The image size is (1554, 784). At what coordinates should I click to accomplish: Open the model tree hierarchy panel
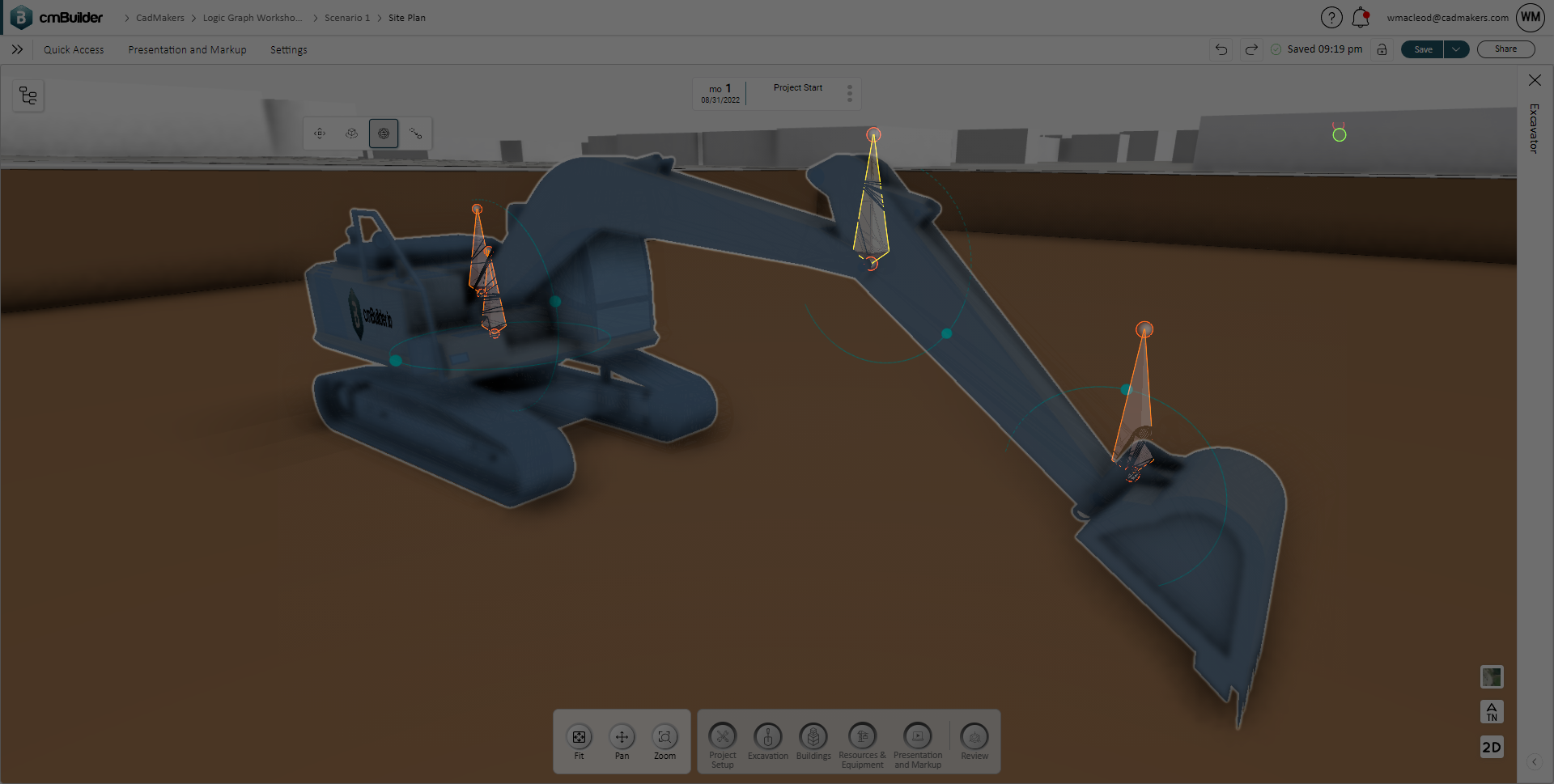(x=28, y=96)
